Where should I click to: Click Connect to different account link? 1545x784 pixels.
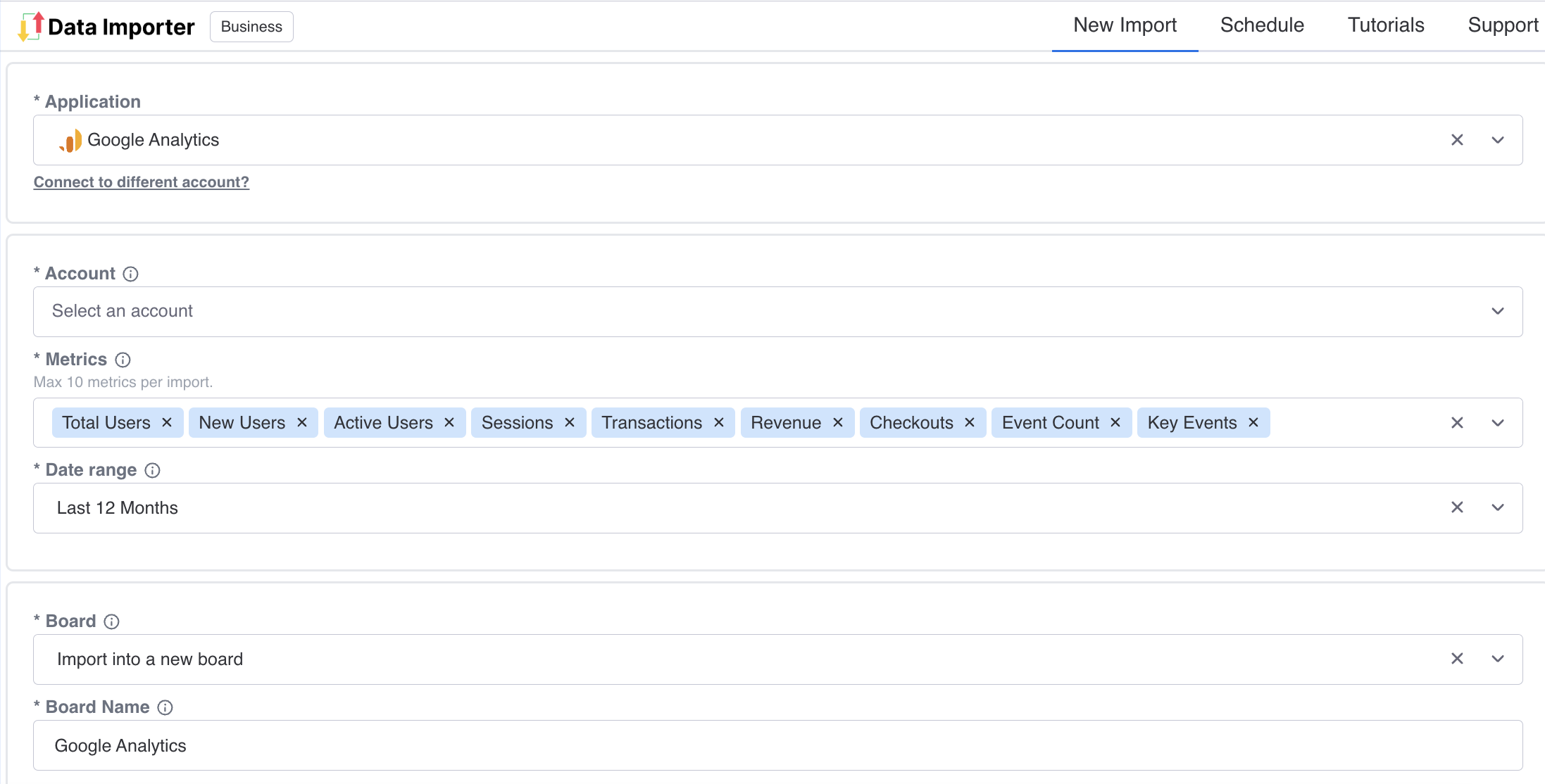[x=142, y=182]
